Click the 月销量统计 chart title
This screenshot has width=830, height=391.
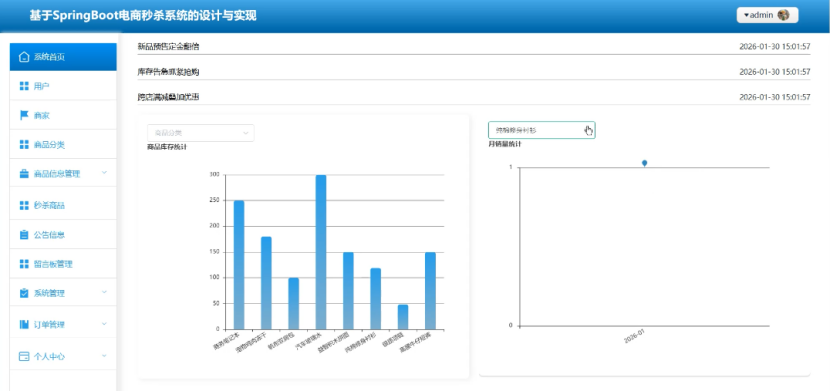pyautogui.click(x=505, y=144)
